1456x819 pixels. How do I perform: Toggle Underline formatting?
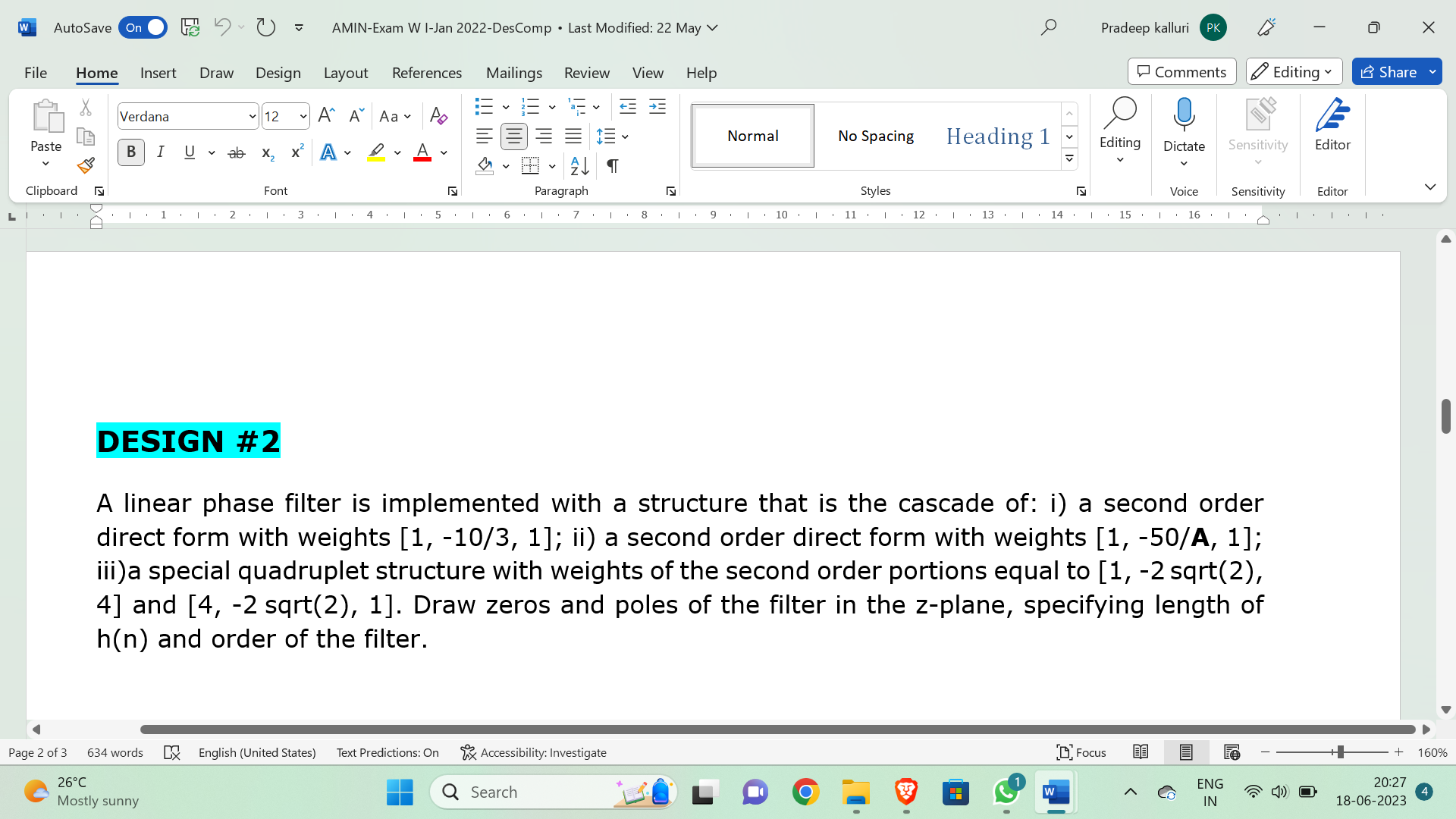(x=190, y=152)
